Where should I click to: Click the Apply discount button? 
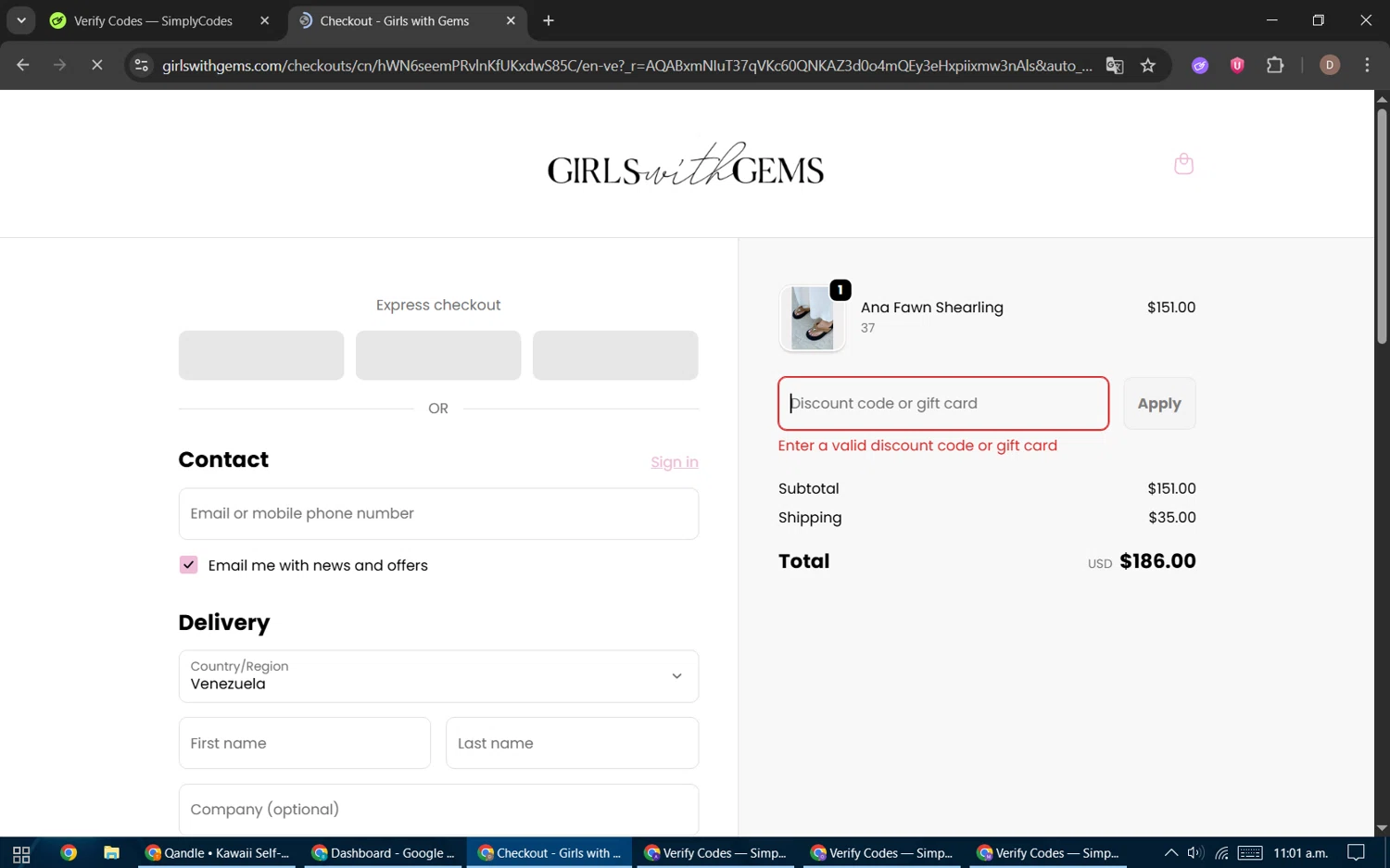1159,404
